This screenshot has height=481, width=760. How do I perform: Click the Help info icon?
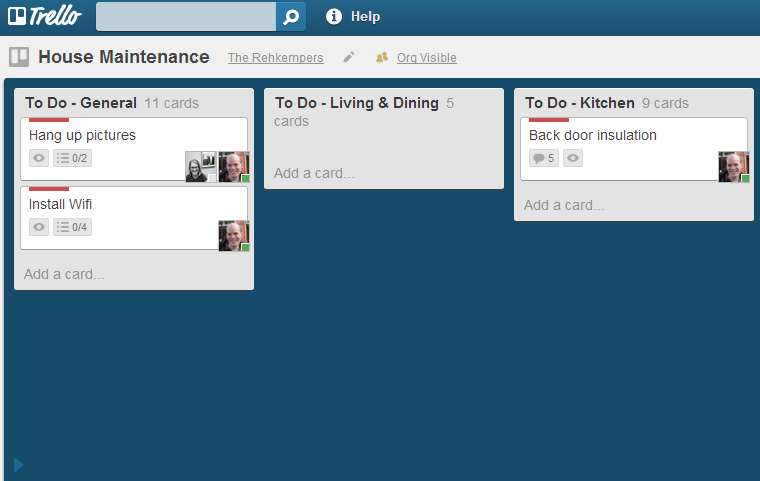pyautogui.click(x=333, y=16)
